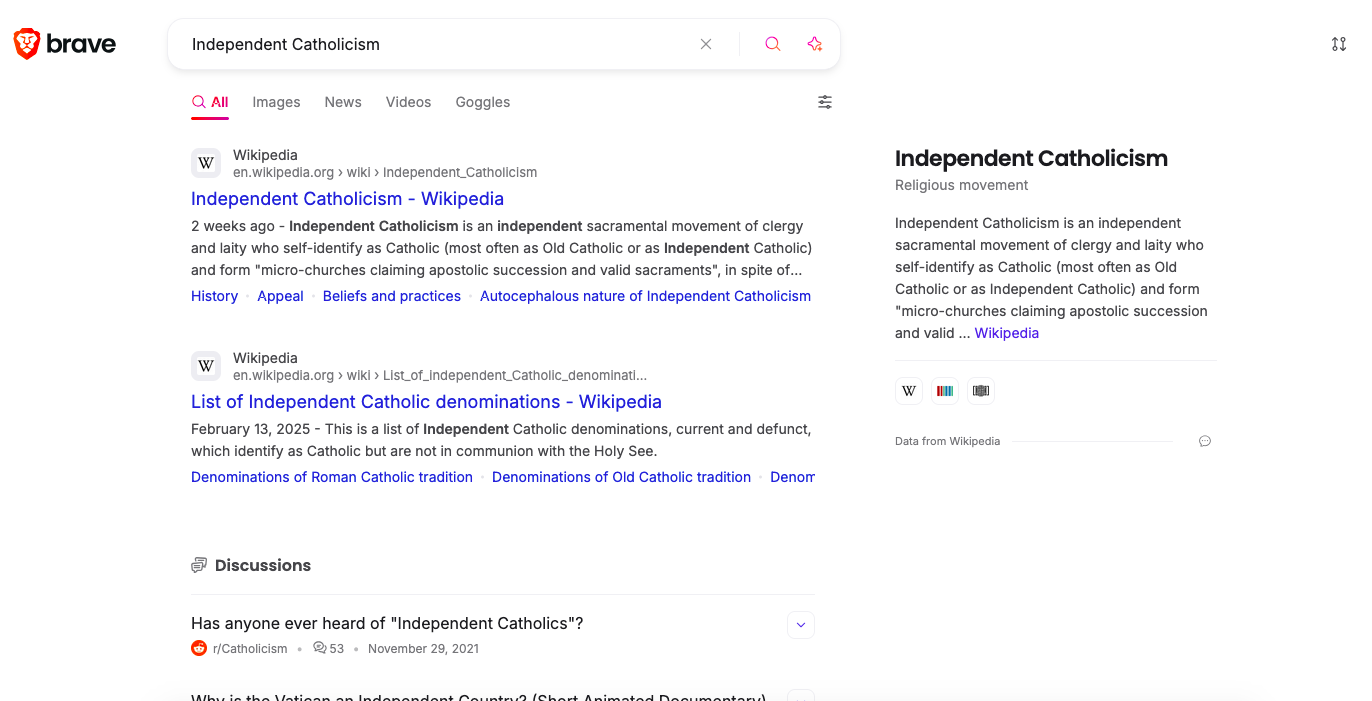The height and width of the screenshot is (701, 1372).
Task: Click the Wikipedia favicon beside the List of denominations result
Action: 206,366
